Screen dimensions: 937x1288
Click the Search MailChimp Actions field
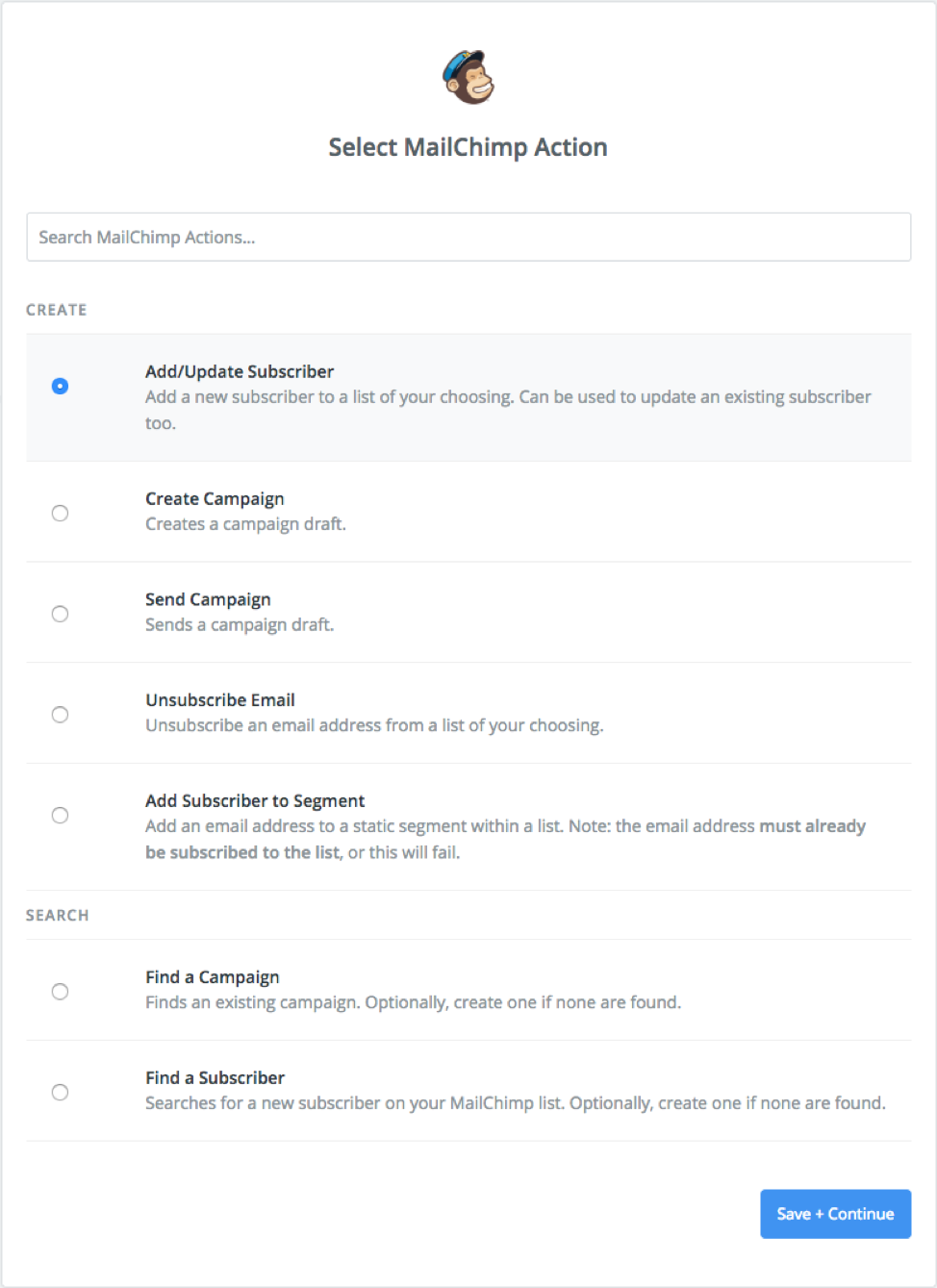pyautogui.click(x=468, y=237)
